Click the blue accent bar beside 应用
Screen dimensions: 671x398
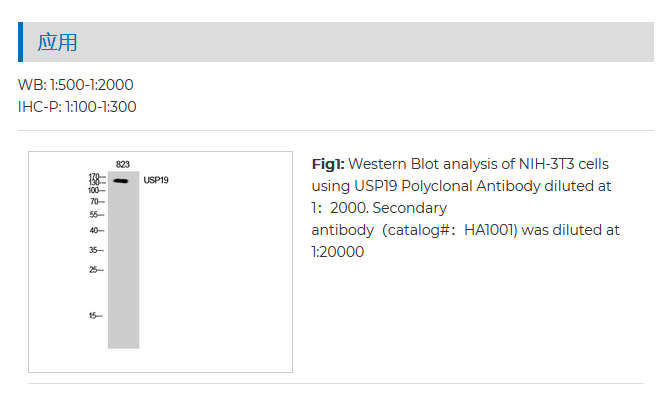coord(21,42)
